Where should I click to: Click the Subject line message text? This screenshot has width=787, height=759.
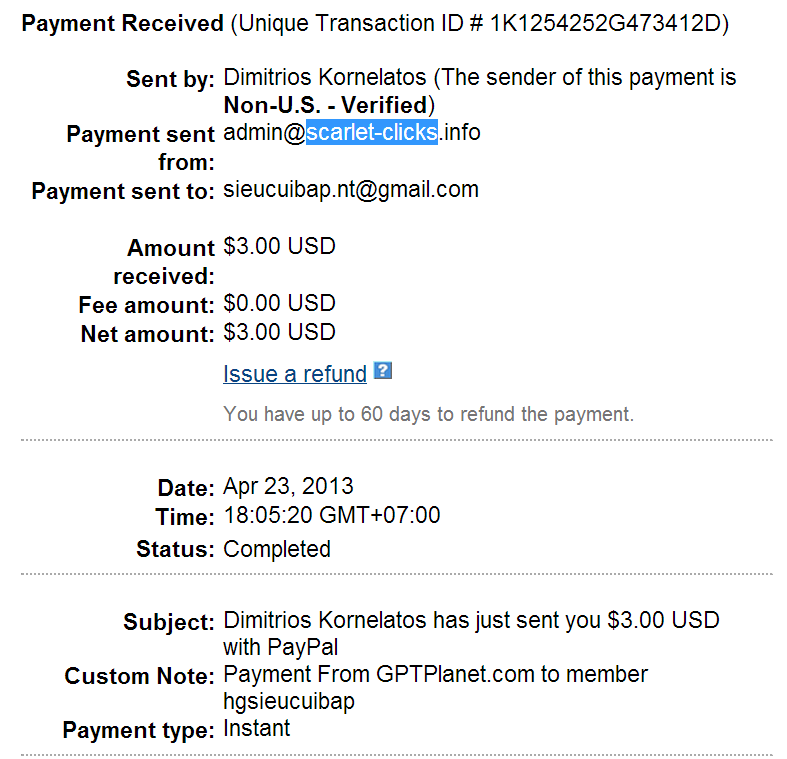pos(470,620)
